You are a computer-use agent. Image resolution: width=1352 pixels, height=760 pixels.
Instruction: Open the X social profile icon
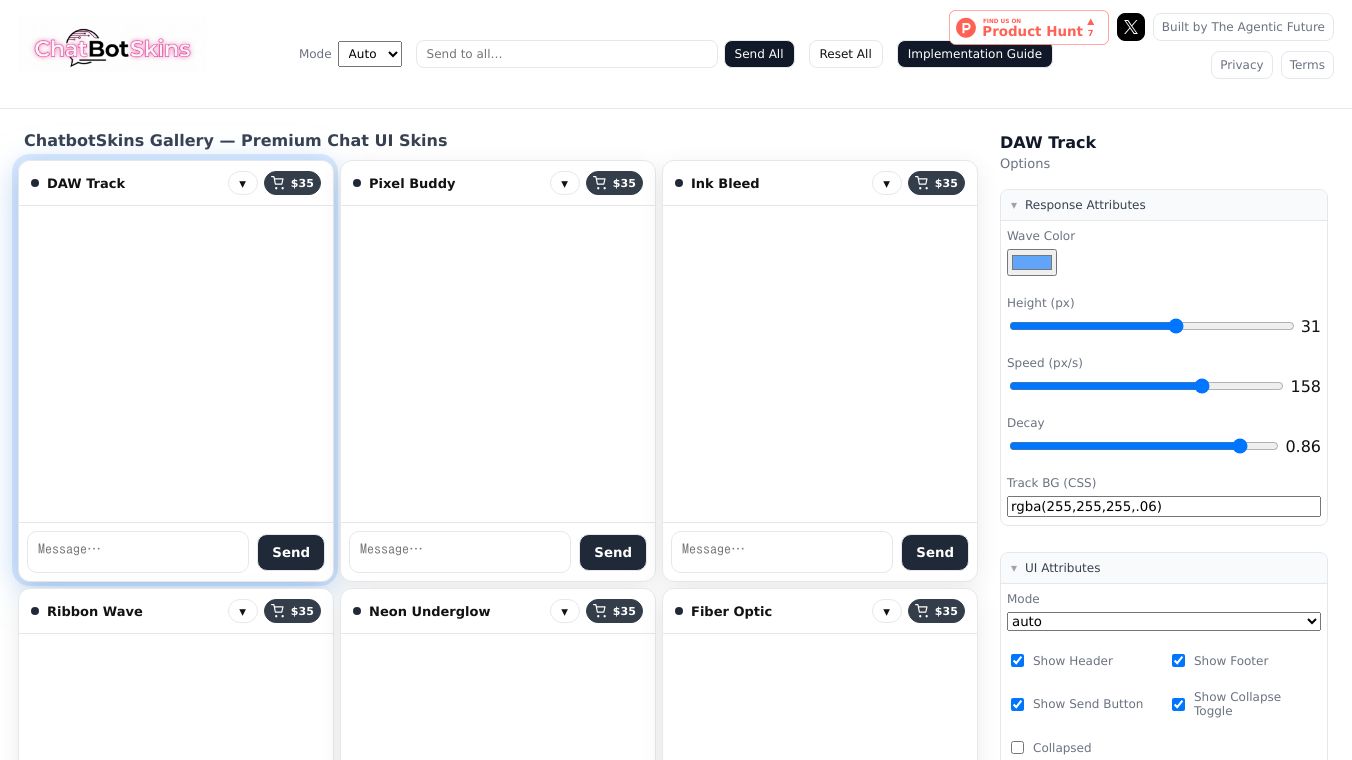[x=1130, y=27]
